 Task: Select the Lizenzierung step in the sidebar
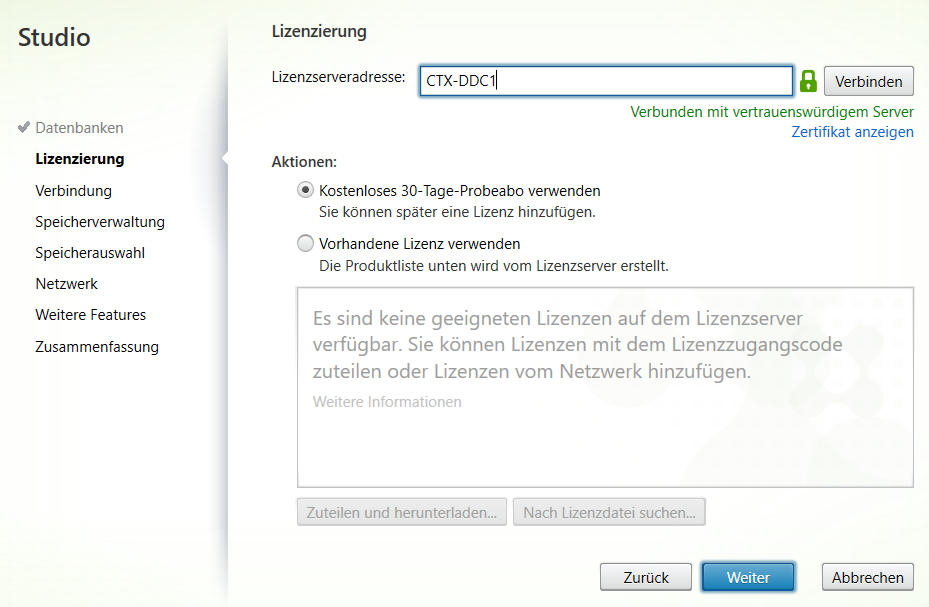(x=79, y=159)
